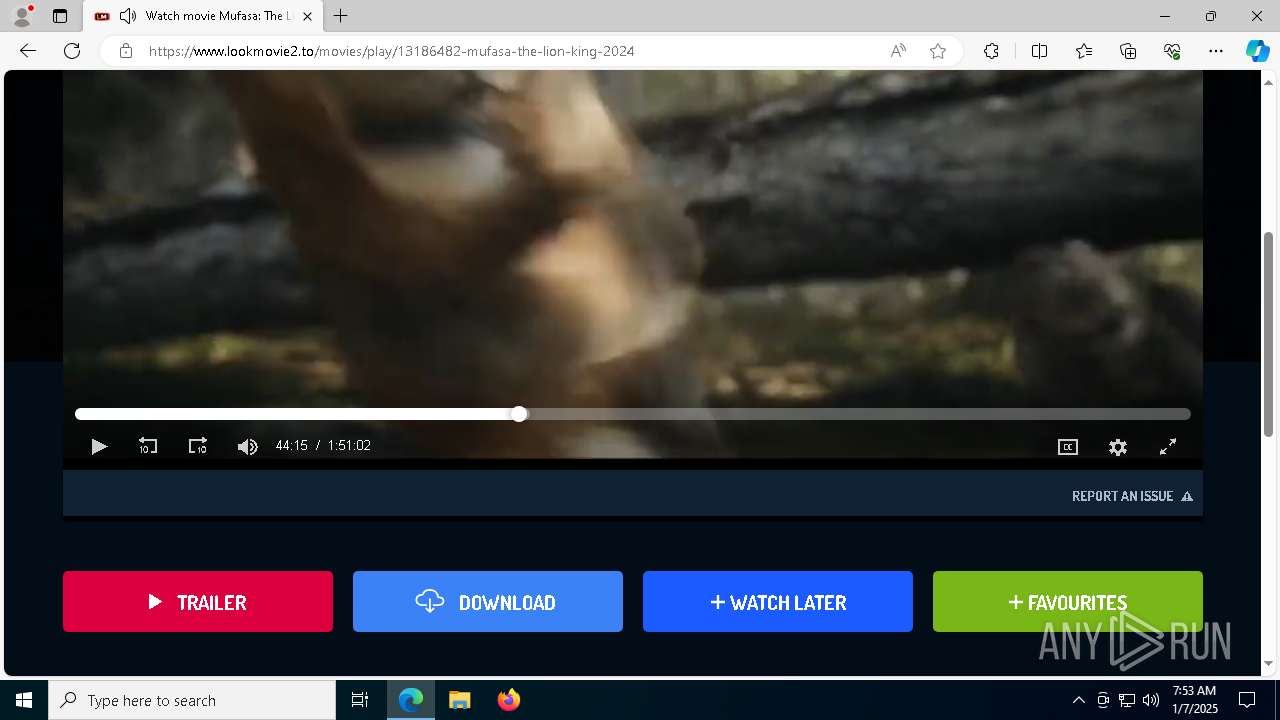The height and width of the screenshot is (720, 1280).
Task: Play the movie with the play button
Action: click(99, 447)
